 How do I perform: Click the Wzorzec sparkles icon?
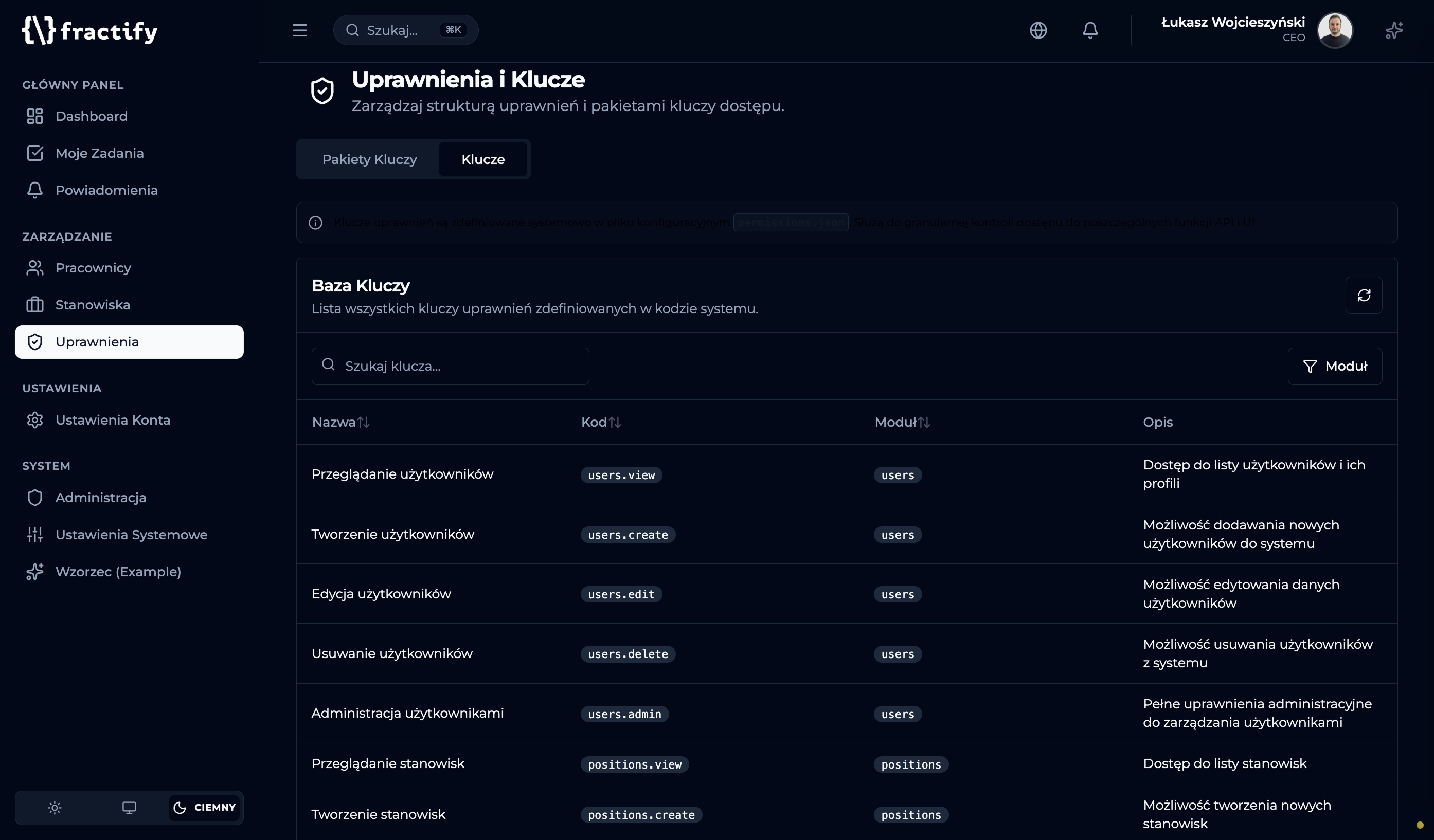tap(34, 572)
